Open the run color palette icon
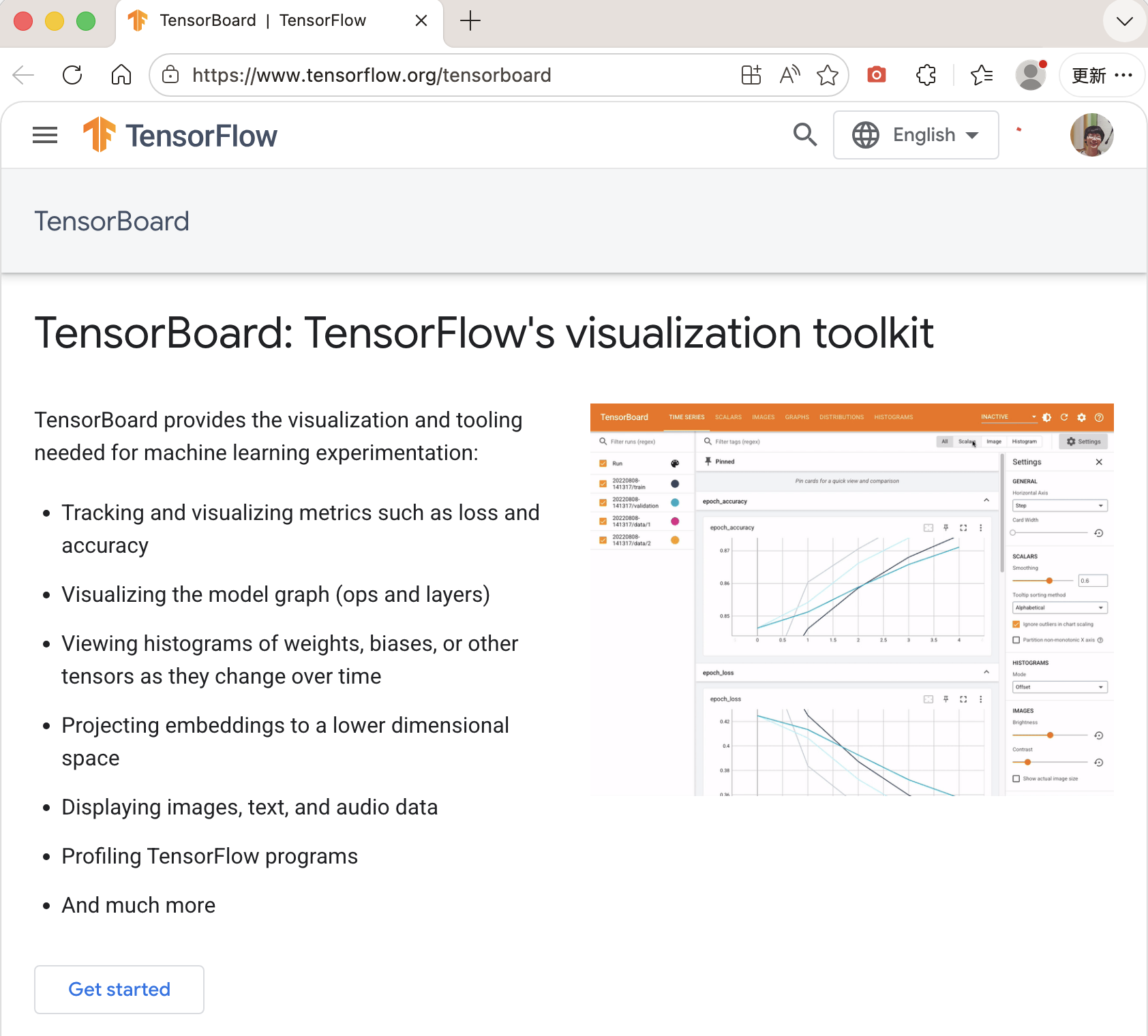 [x=675, y=463]
